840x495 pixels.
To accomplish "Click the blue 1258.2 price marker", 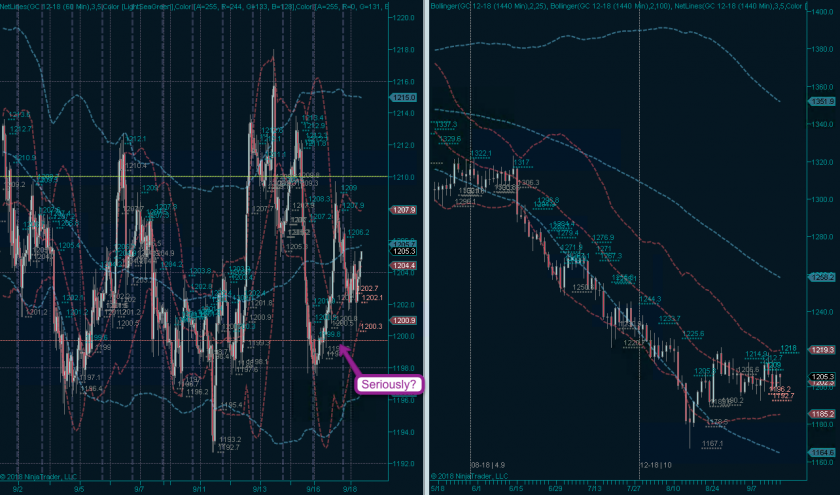I will [822, 277].
